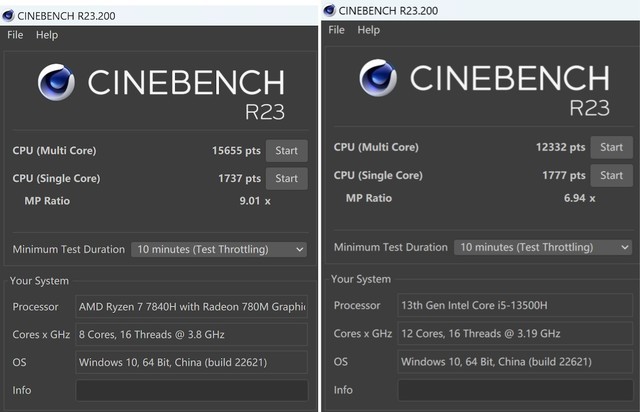640x412 pixels.
Task: Open Help menu in right Cinebench window
Action: [369, 30]
